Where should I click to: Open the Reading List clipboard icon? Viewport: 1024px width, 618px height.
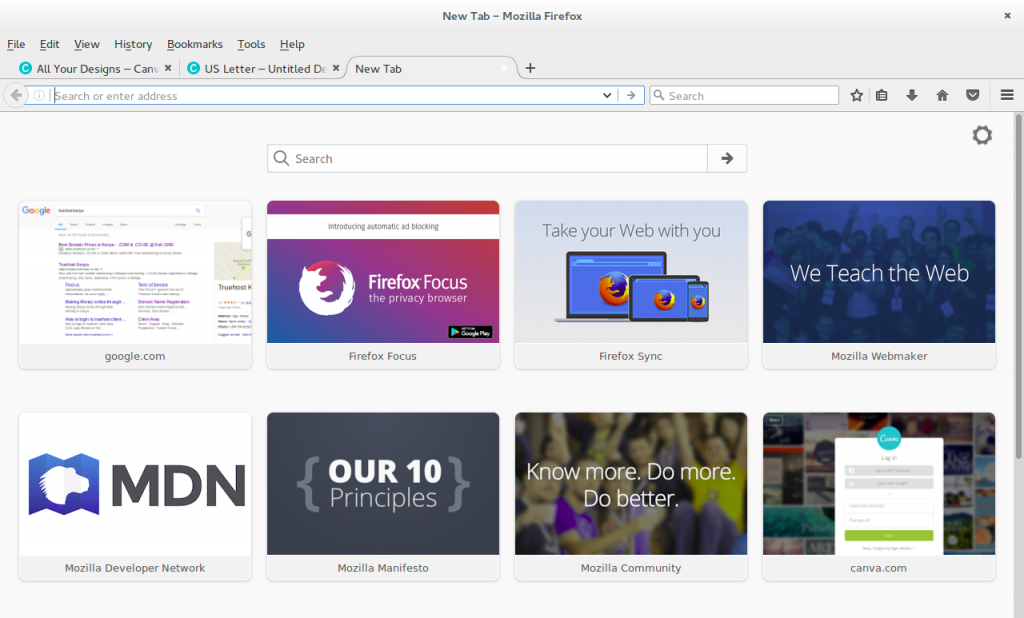(x=881, y=95)
